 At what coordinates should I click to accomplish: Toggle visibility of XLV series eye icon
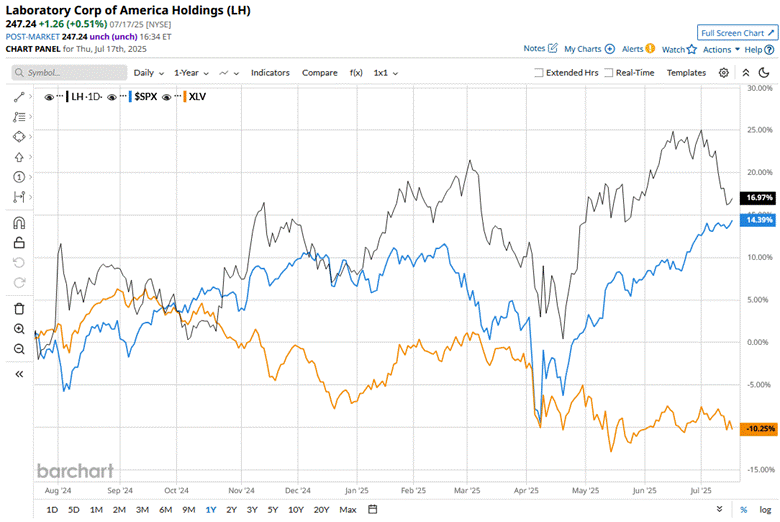166,97
